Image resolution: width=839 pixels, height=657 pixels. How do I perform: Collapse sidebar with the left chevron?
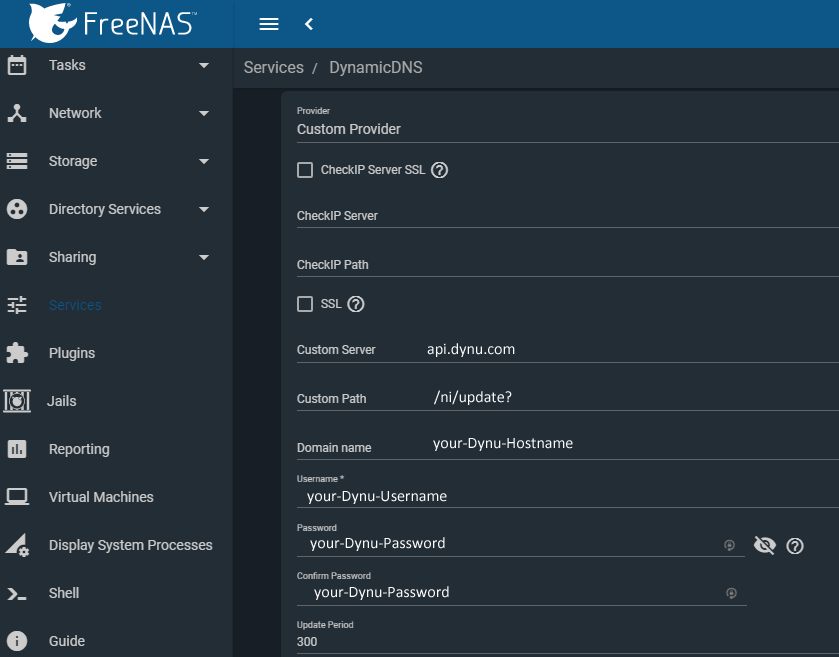coord(309,24)
